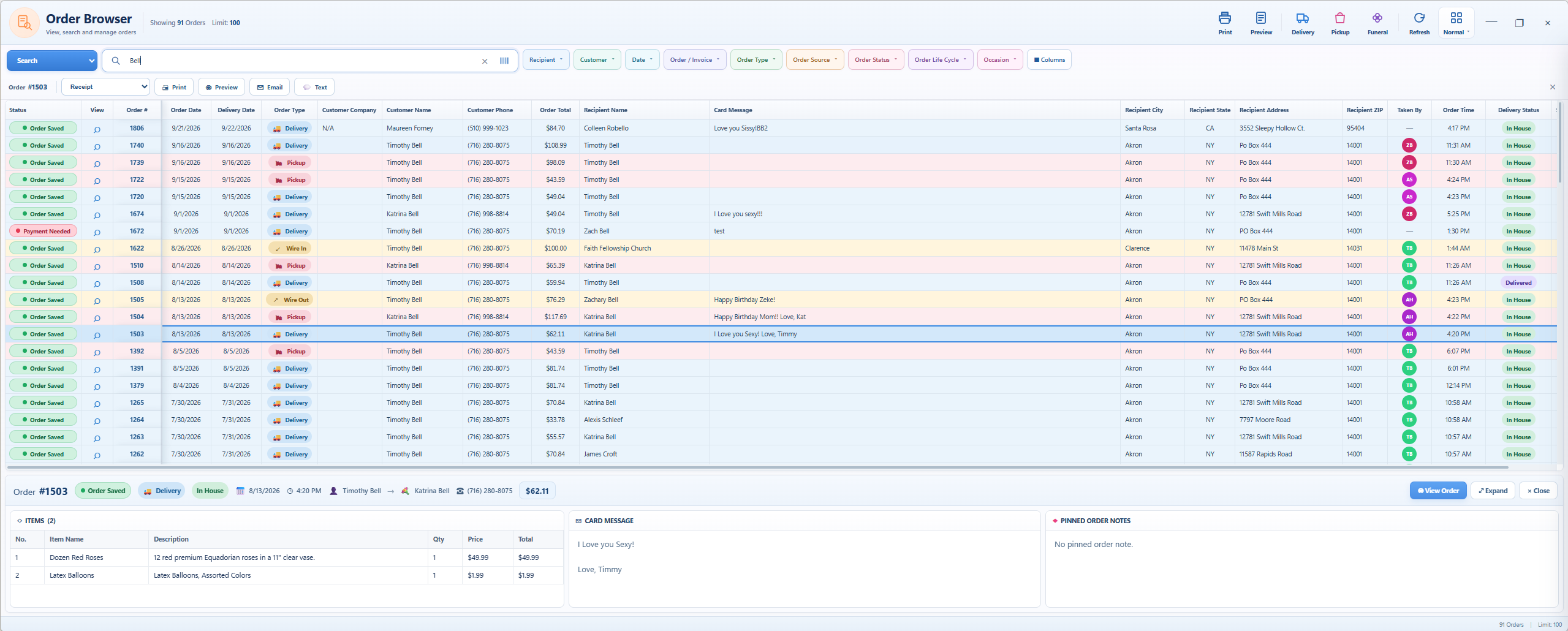Open the Columns chooser button
This screenshot has height=631, width=1568.
pyautogui.click(x=1049, y=60)
